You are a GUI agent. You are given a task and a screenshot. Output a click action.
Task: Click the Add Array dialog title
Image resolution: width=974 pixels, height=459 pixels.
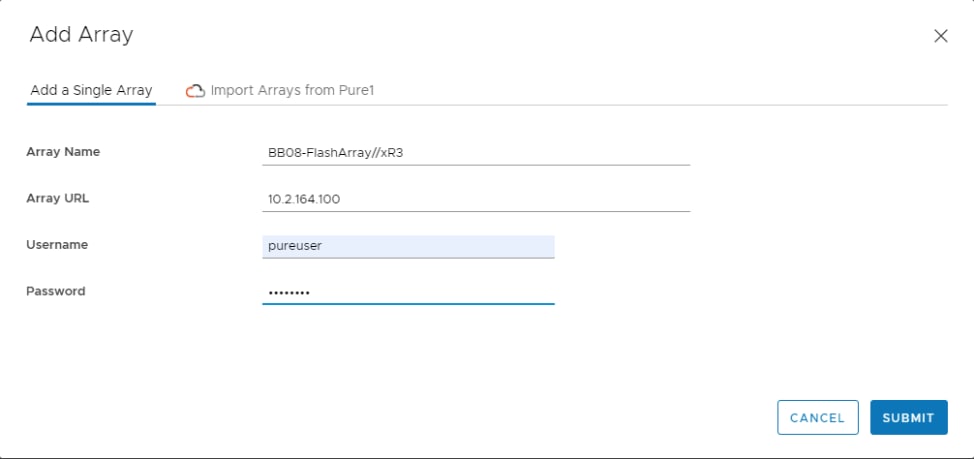[x=81, y=35]
